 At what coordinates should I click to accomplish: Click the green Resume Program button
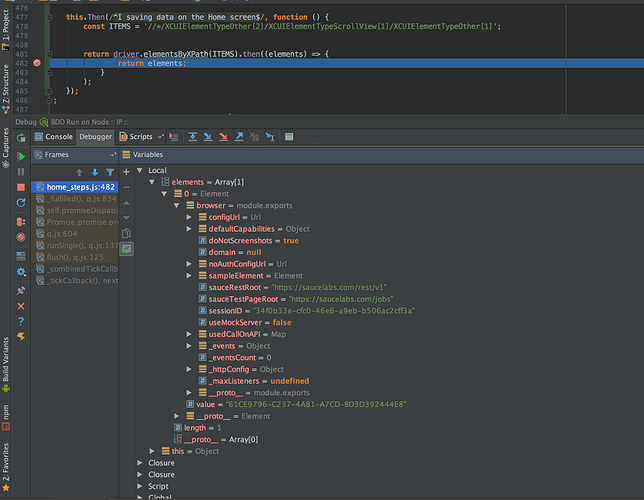(20, 155)
